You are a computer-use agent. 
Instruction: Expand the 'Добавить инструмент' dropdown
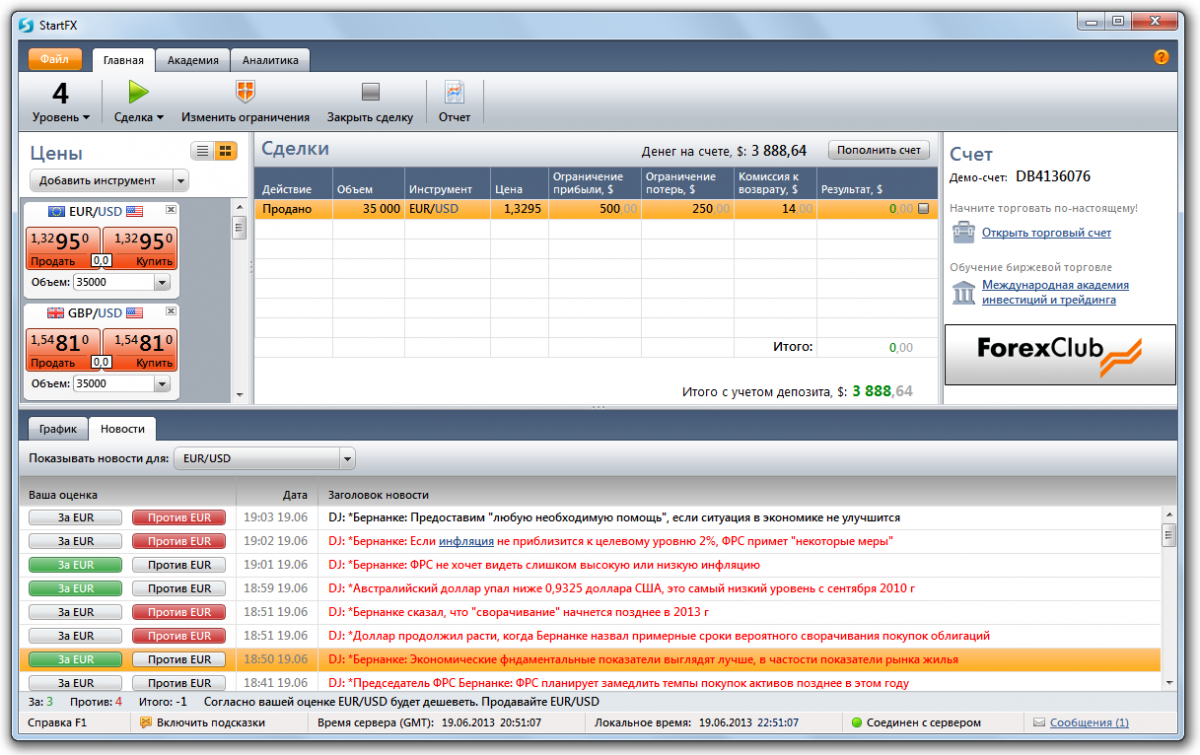tap(180, 181)
